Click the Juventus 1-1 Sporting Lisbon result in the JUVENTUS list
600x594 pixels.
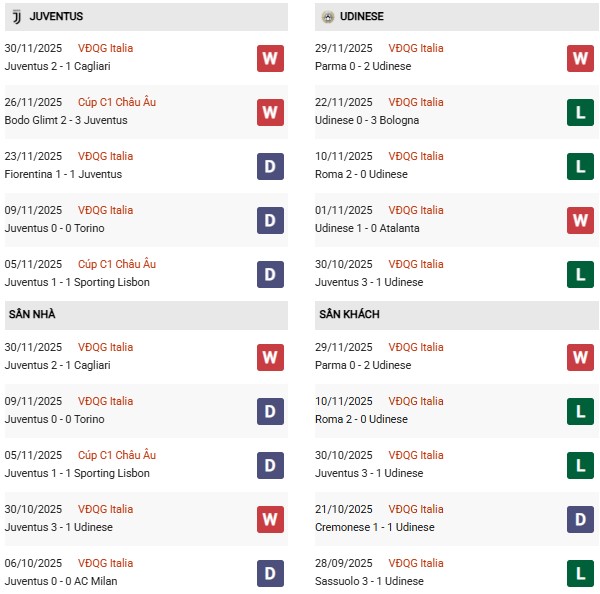77,282
